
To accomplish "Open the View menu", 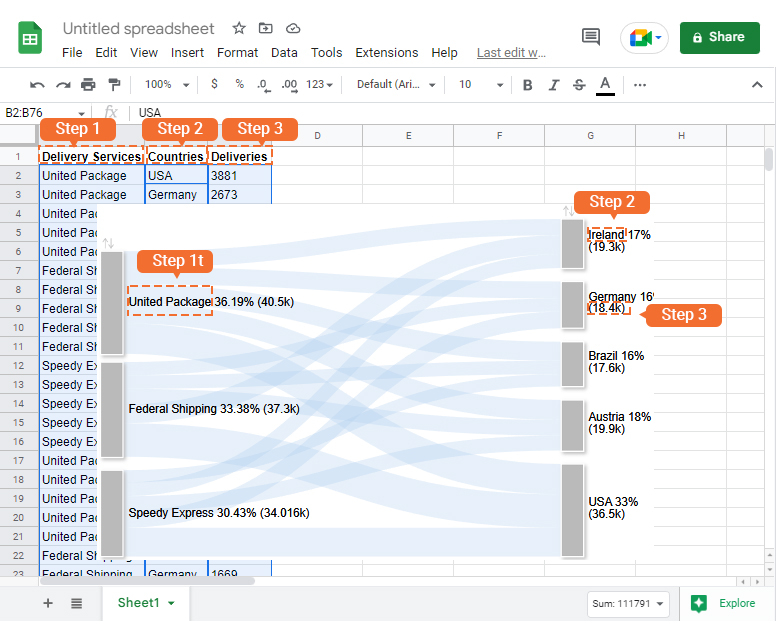I will coord(144,52).
